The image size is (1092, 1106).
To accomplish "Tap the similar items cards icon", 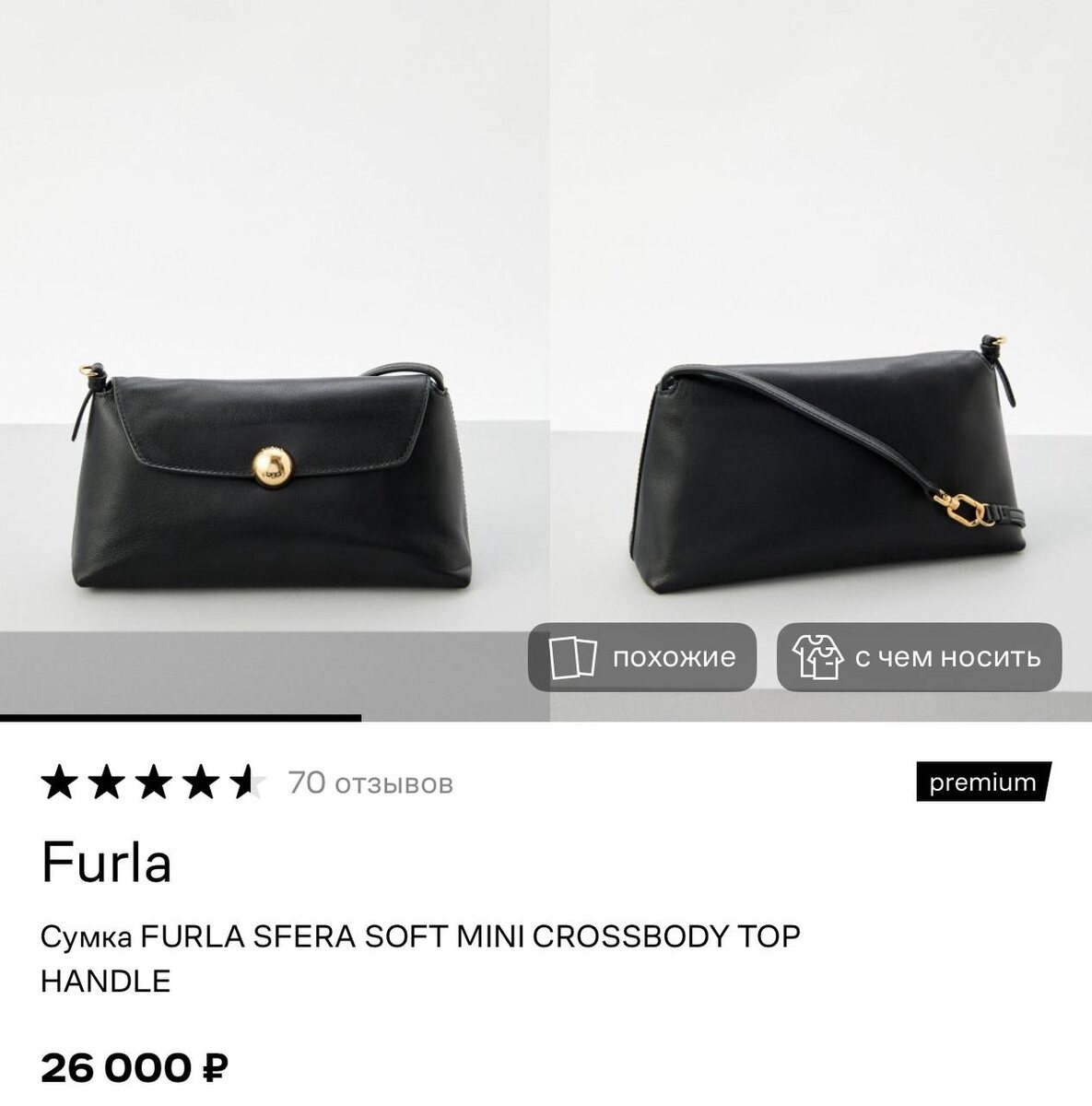I will [x=572, y=657].
